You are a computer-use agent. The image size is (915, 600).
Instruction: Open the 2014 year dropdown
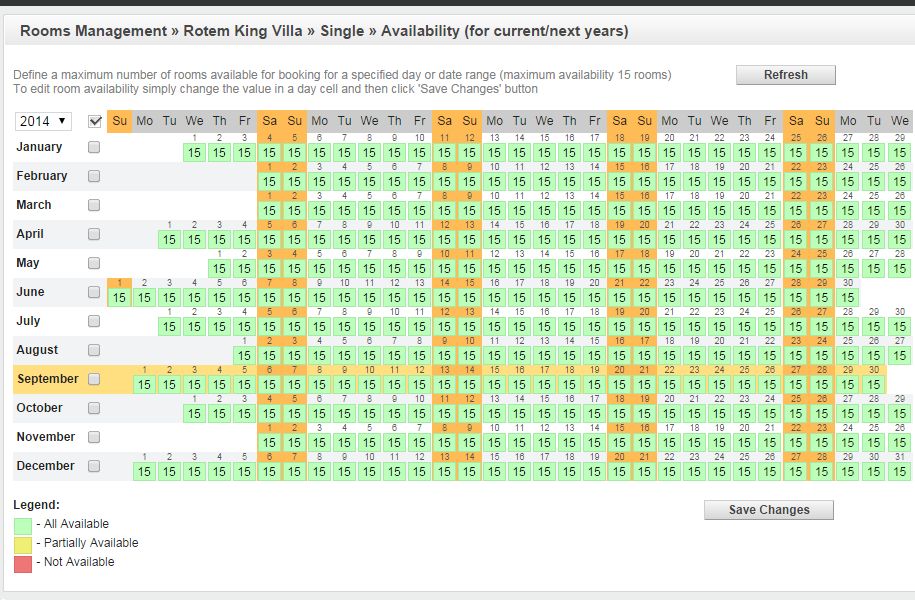point(43,121)
